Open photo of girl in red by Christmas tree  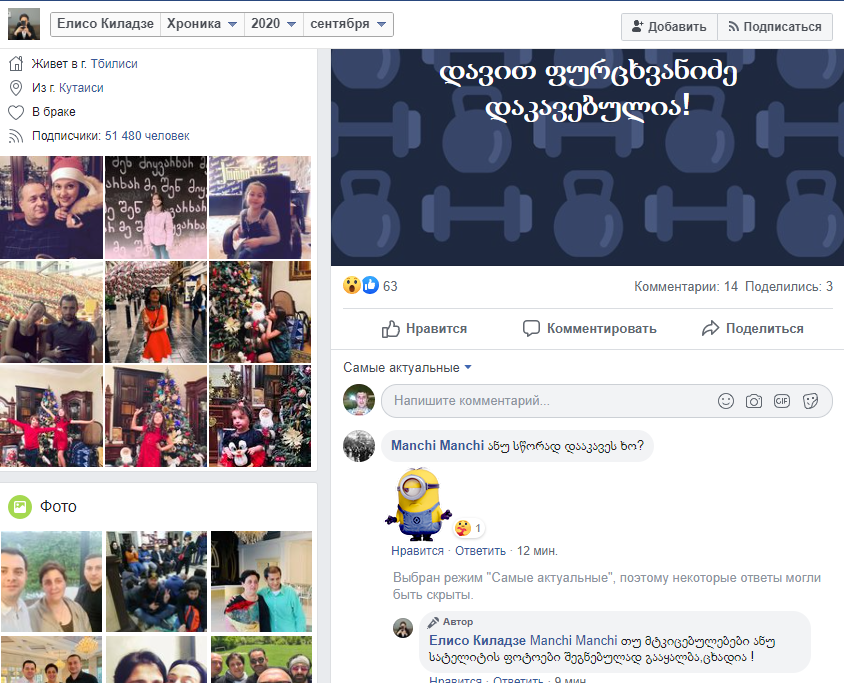pos(156,416)
